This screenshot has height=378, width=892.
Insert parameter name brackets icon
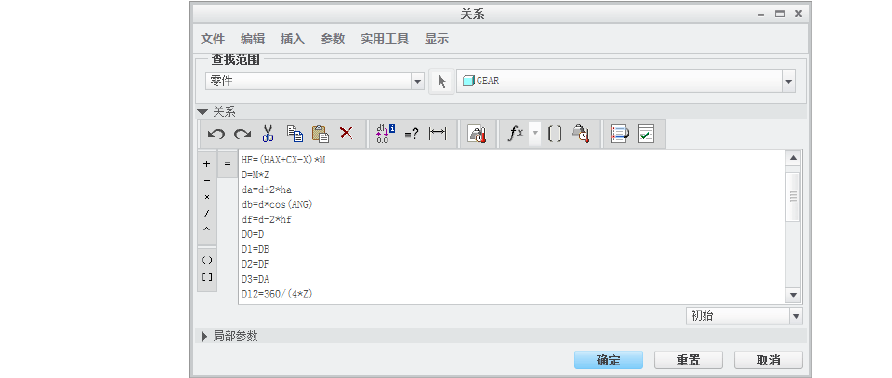point(554,134)
